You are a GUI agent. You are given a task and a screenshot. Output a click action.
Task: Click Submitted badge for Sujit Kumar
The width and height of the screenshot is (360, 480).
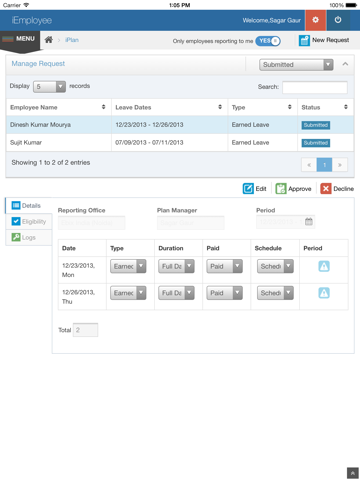[x=316, y=143]
